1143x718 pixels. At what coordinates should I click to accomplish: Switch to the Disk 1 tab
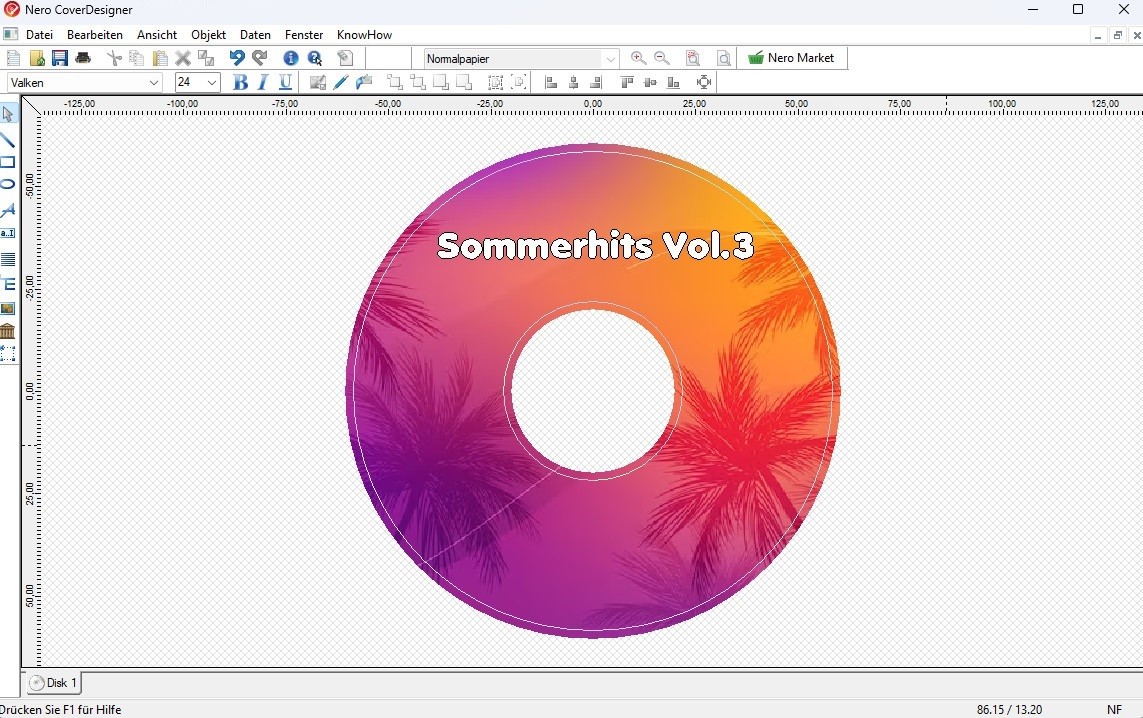click(x=52, y=683)
